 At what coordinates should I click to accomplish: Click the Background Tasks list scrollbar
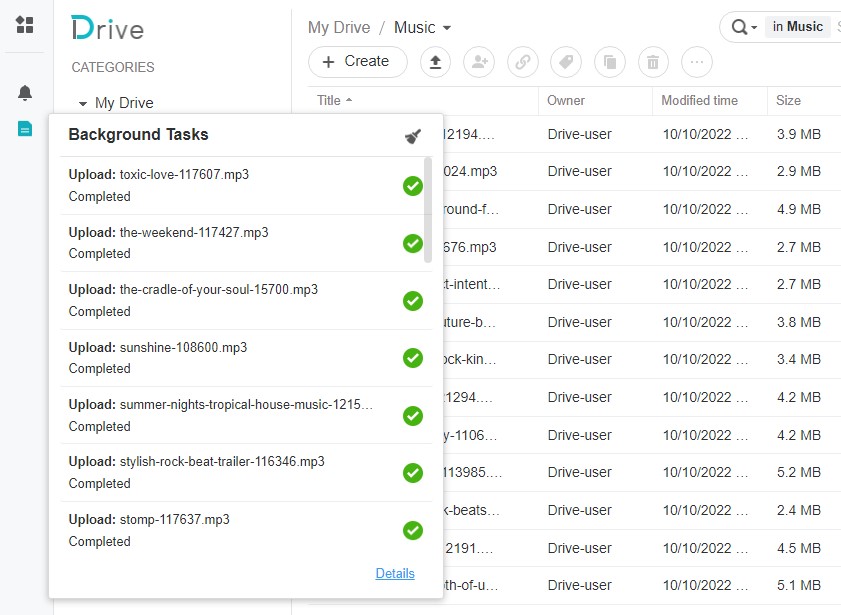click(427, 210)
